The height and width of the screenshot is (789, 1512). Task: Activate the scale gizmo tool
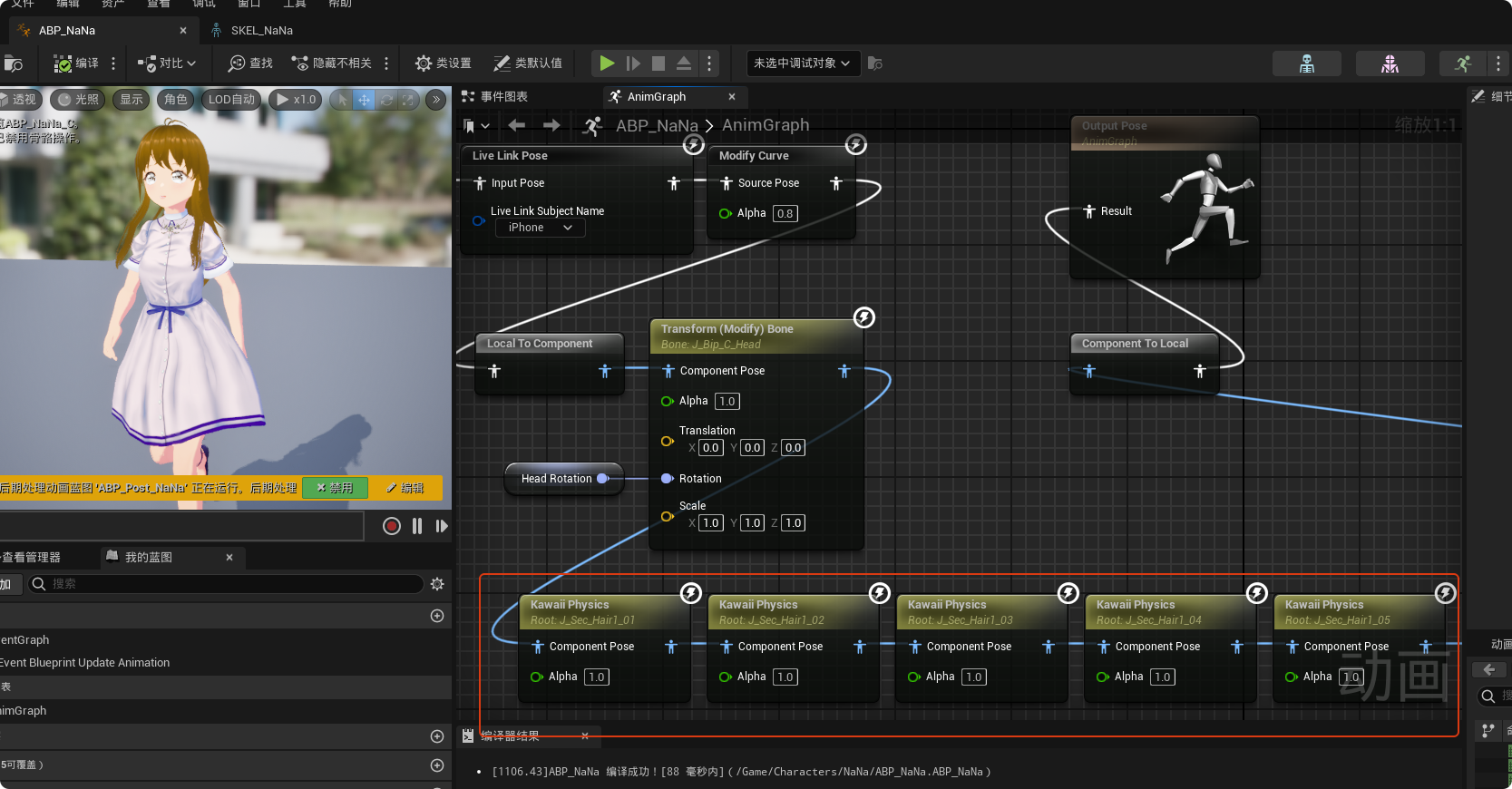pos(408,100)
